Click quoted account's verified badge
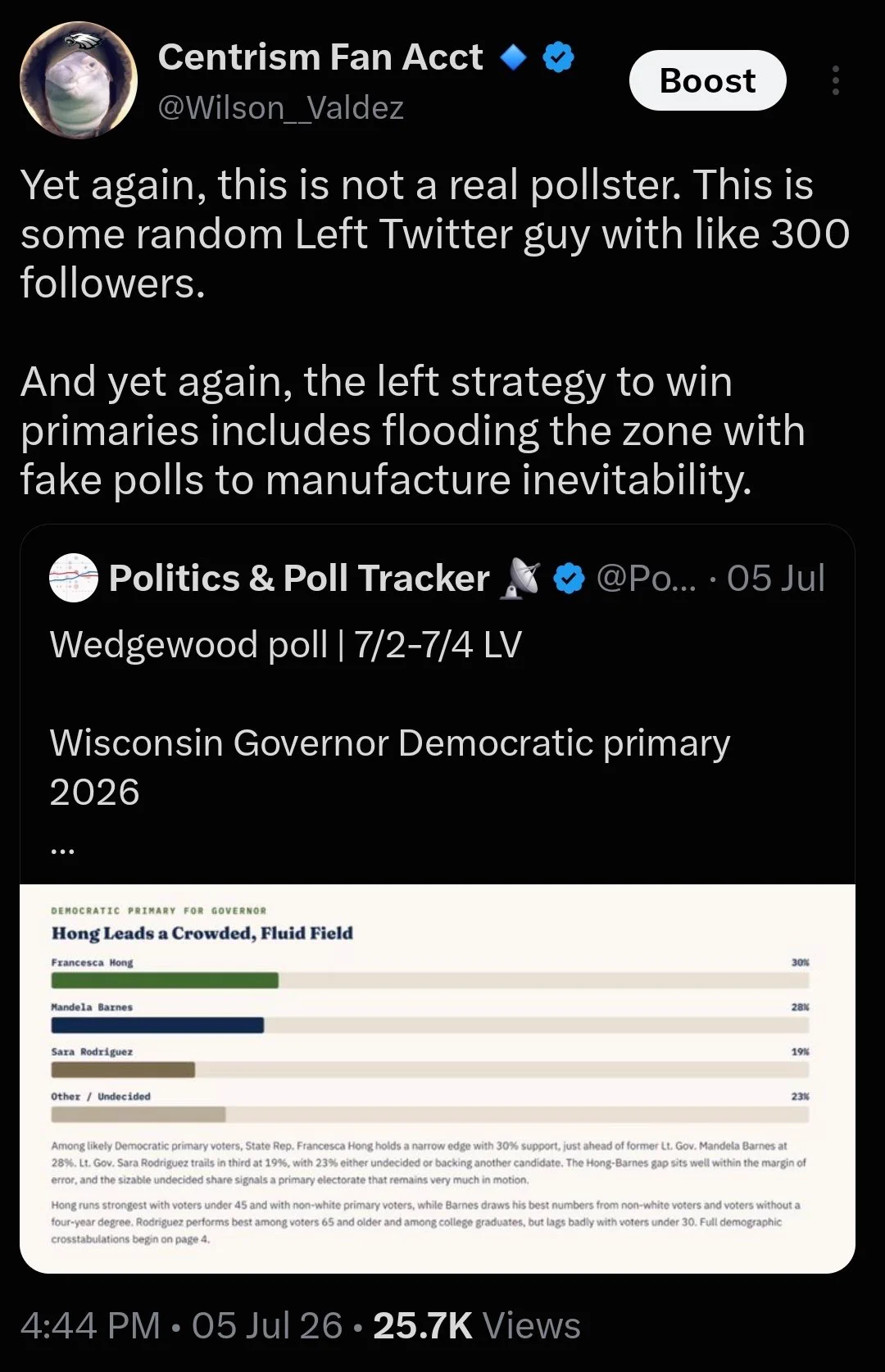This screenshot has height=1372, width=885. pyautogui.click(x=569, y=579)
